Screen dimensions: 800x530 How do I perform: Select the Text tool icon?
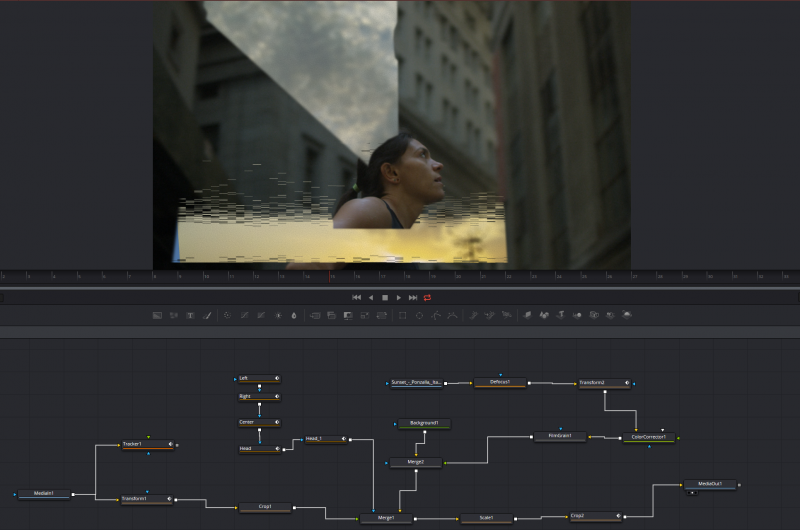click(190, 315)
